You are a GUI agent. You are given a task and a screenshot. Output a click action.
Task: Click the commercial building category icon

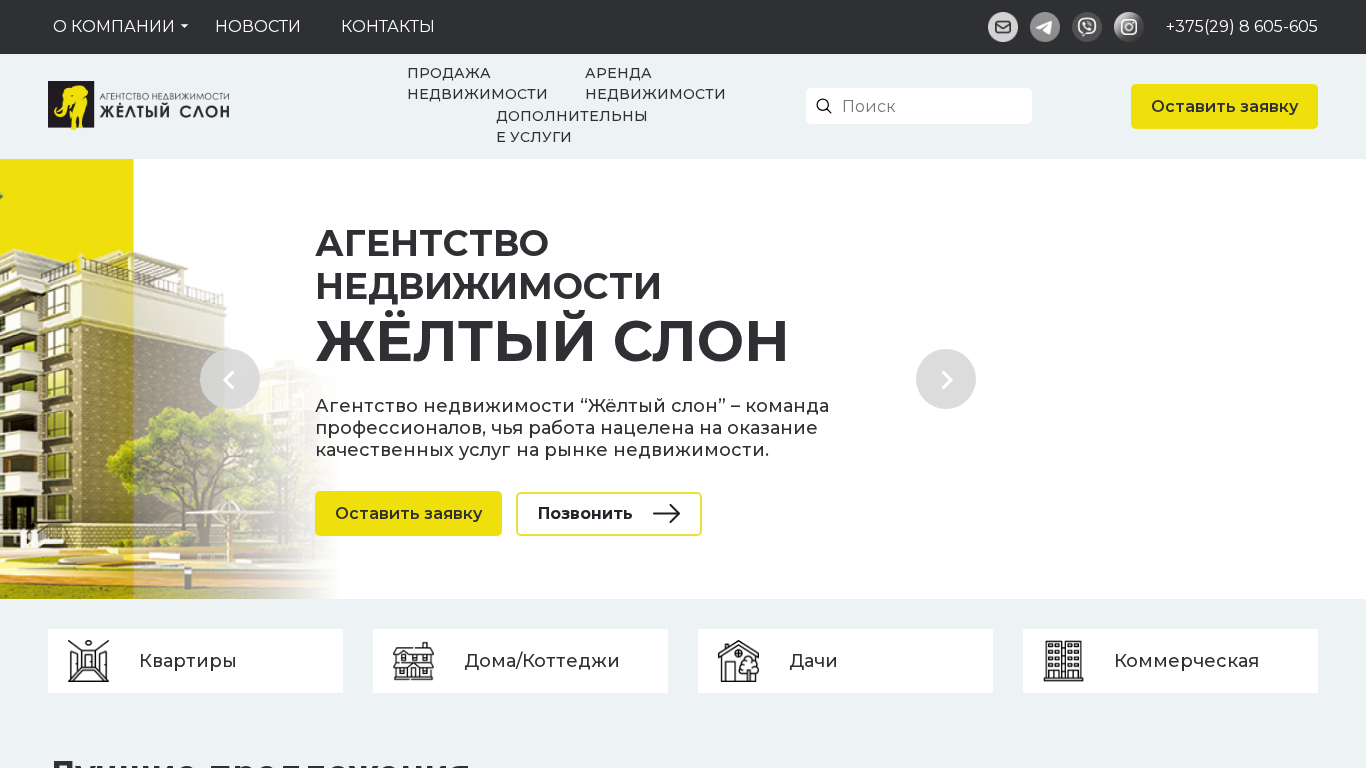1063,661
